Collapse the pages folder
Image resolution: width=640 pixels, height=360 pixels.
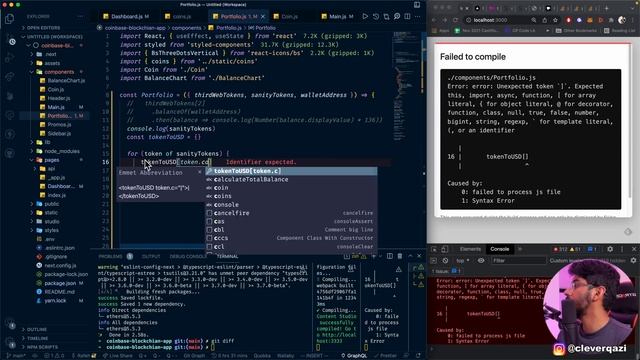52,160
